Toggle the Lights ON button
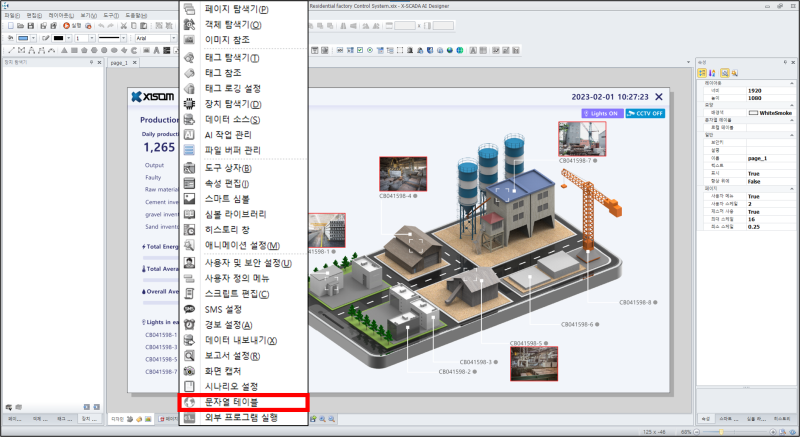This screenshot has height=437, width=800. click(x=602, y=113)
